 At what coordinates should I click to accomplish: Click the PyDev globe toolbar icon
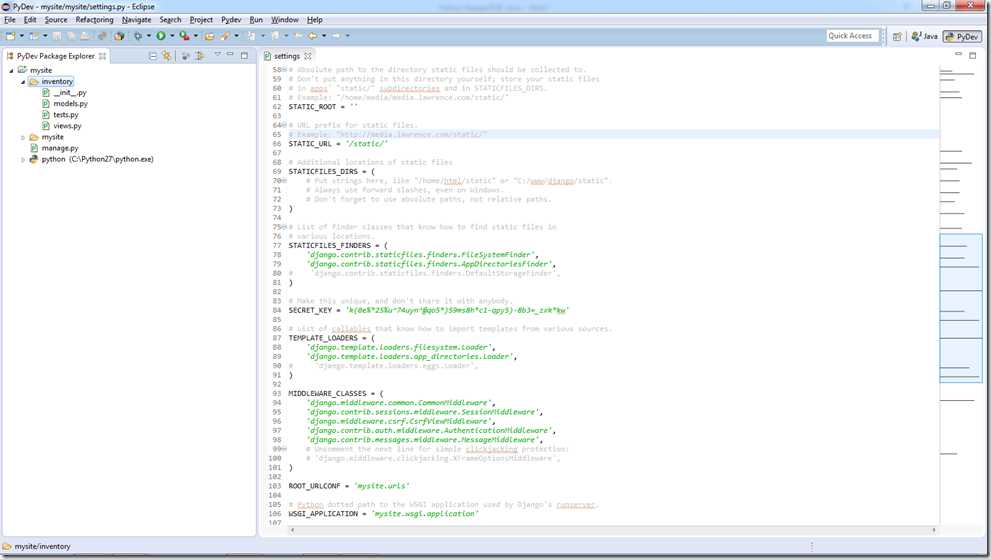119,36
